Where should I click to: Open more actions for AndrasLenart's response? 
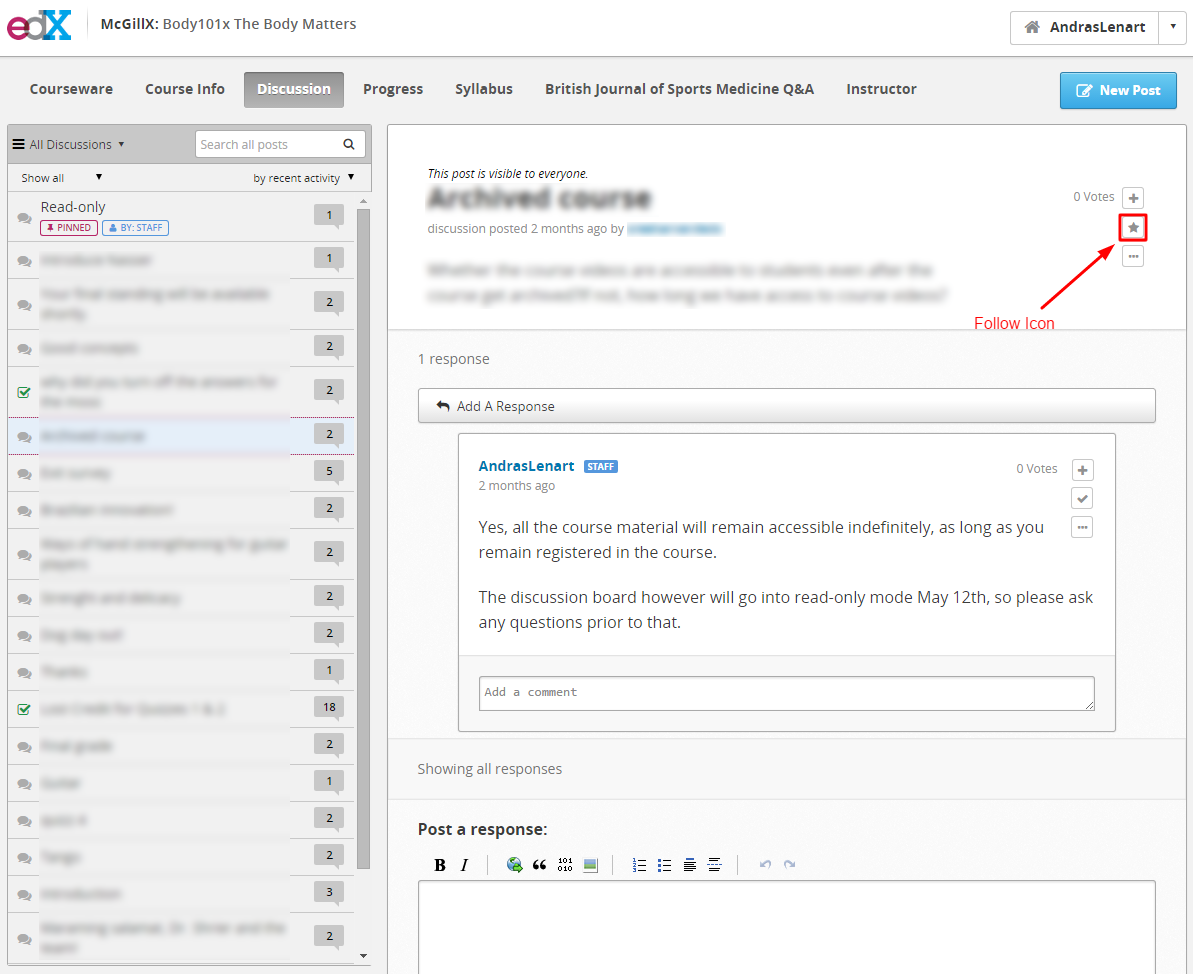[1082, 527]
